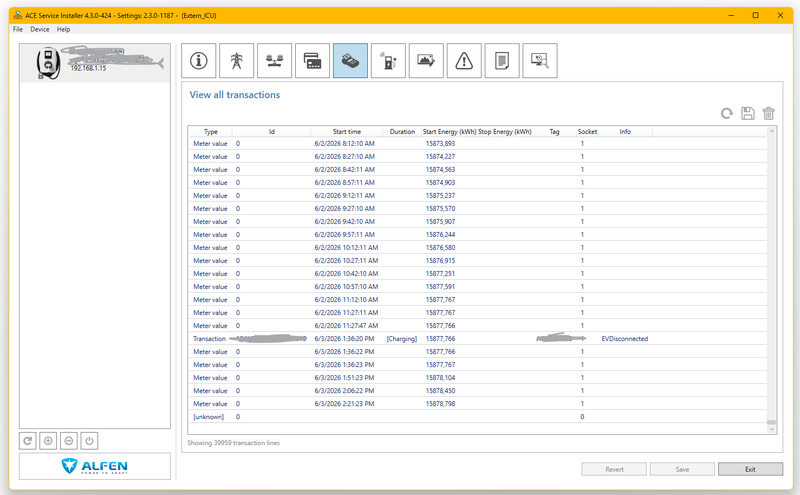
Task: Click the Start Energy (kWh) column header
Action: point(449,132)
